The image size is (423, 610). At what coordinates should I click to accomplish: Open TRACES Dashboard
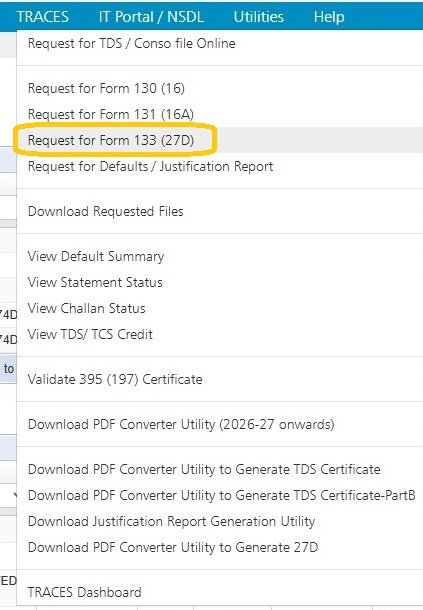pyautogui.click(x=84, y=592)
